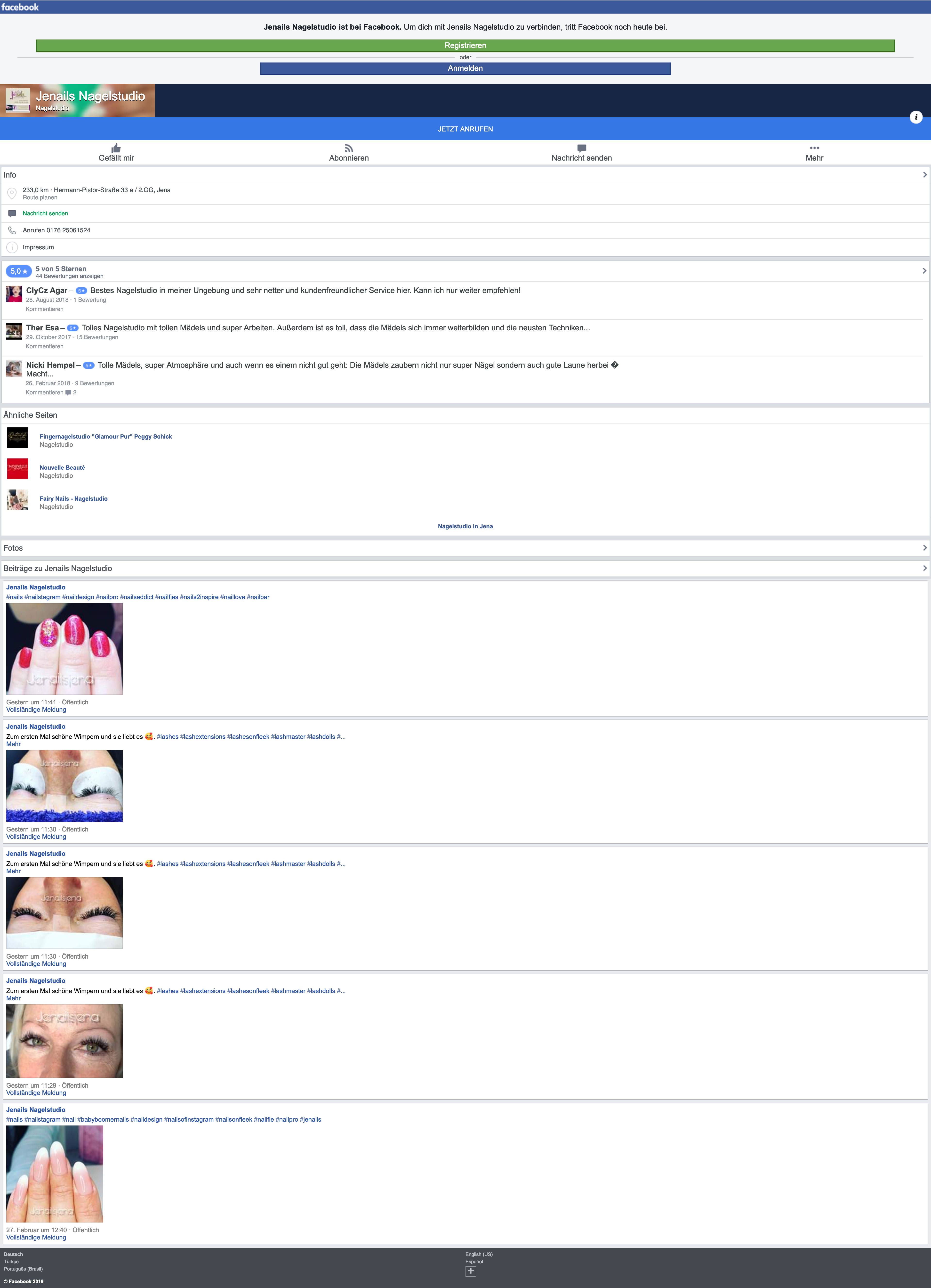Click the blue Anmelden button

(x=465, y=69)
